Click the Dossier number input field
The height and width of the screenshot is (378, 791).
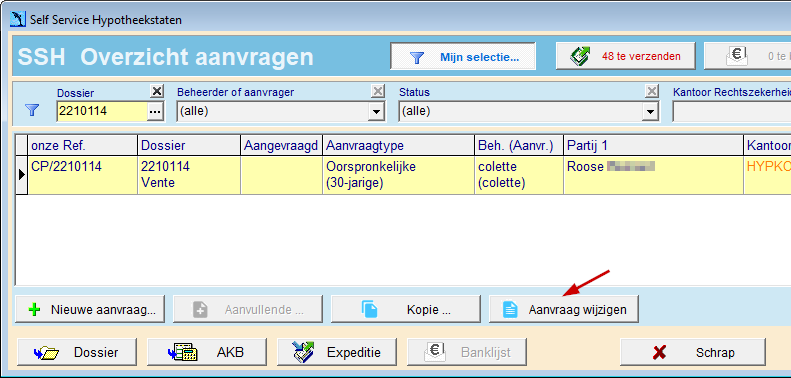(102, 112)
